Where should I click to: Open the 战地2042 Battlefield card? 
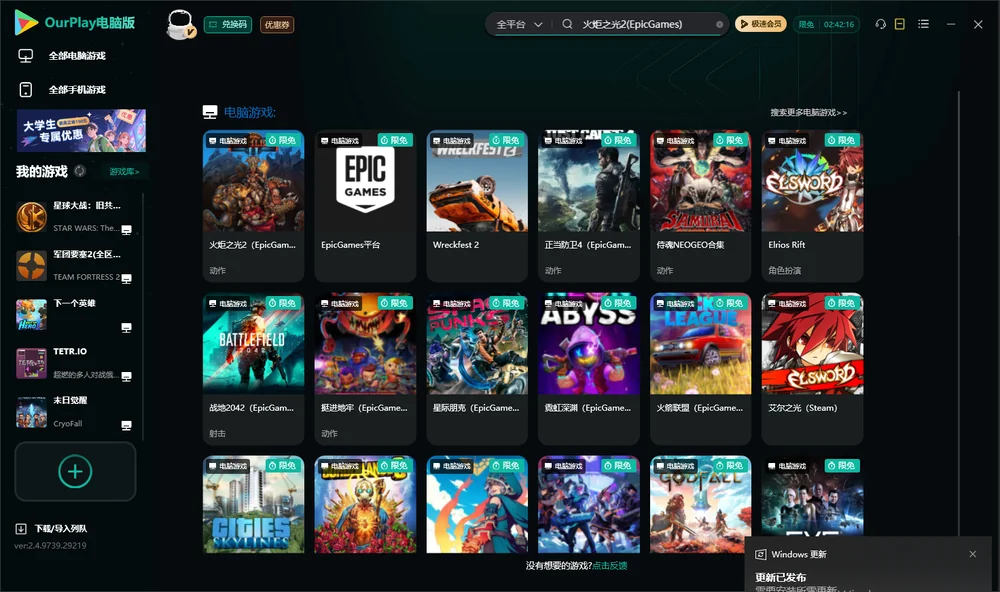pos(253,369)
